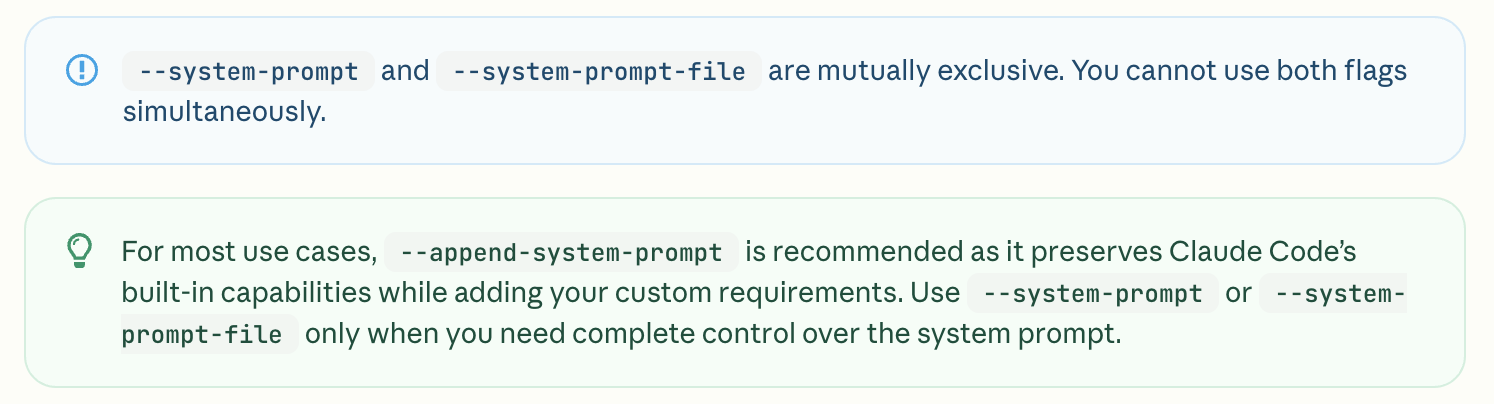Click the word "simultaneously."
1494x404 pixels.
point(224,112)
